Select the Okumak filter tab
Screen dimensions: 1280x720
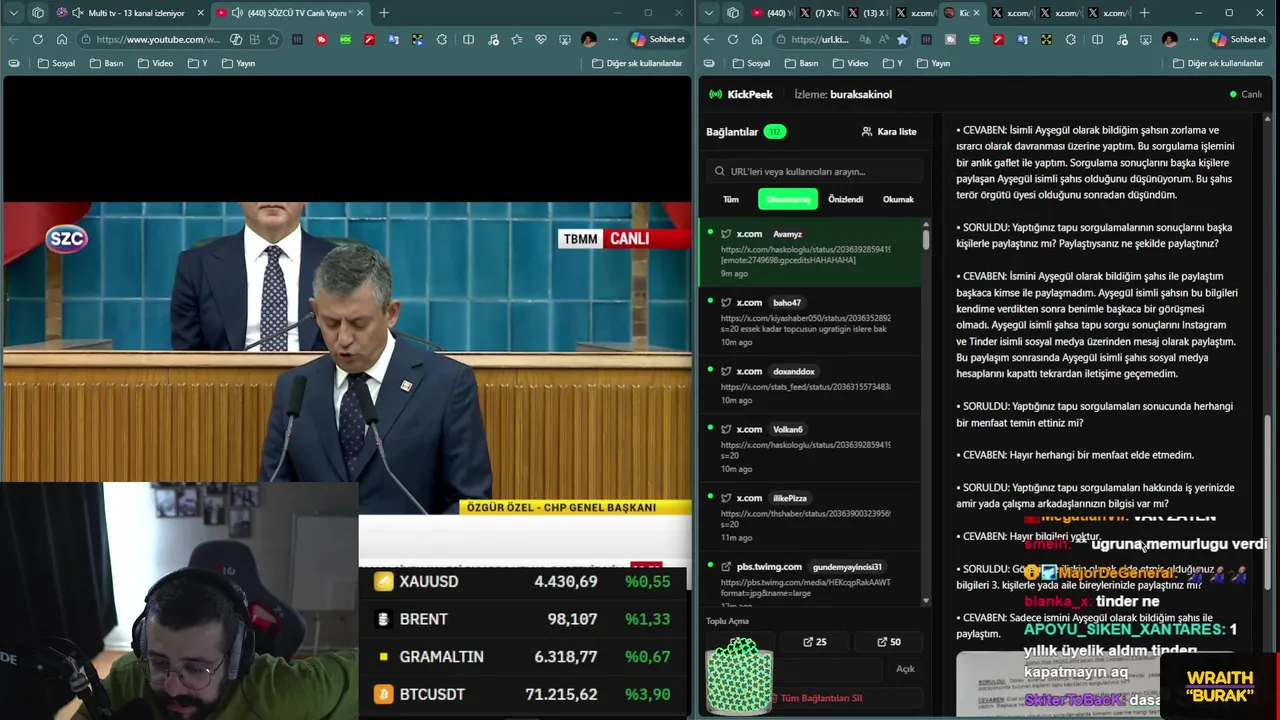(x=898, y=199)
